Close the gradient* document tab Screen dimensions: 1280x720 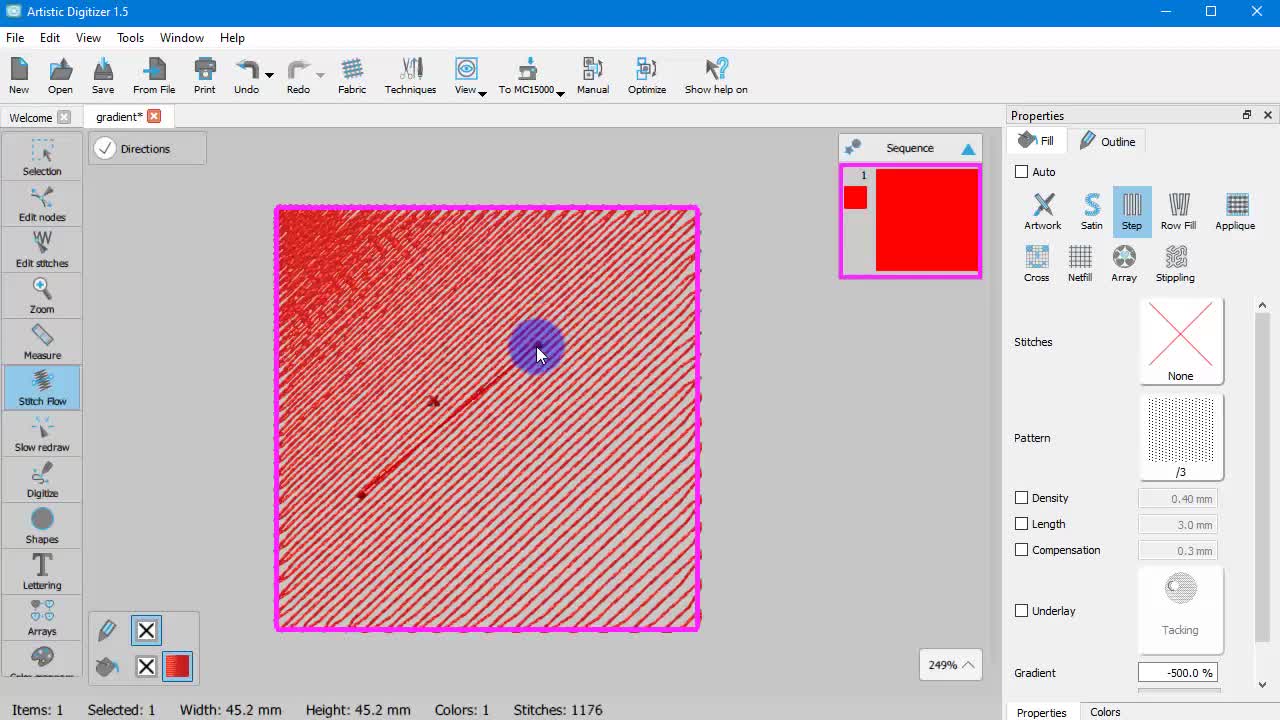click(x=154, y=117)
